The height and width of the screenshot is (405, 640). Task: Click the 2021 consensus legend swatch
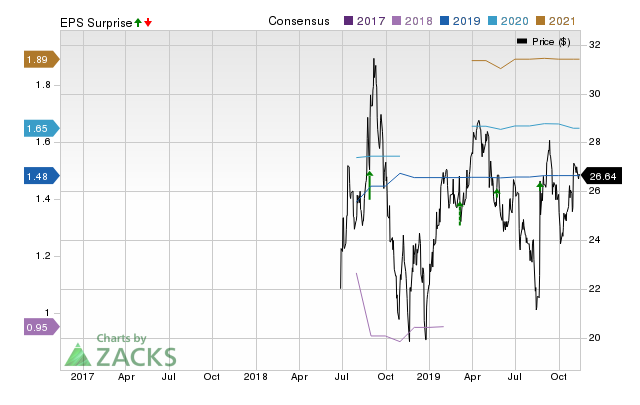[540, 21]
